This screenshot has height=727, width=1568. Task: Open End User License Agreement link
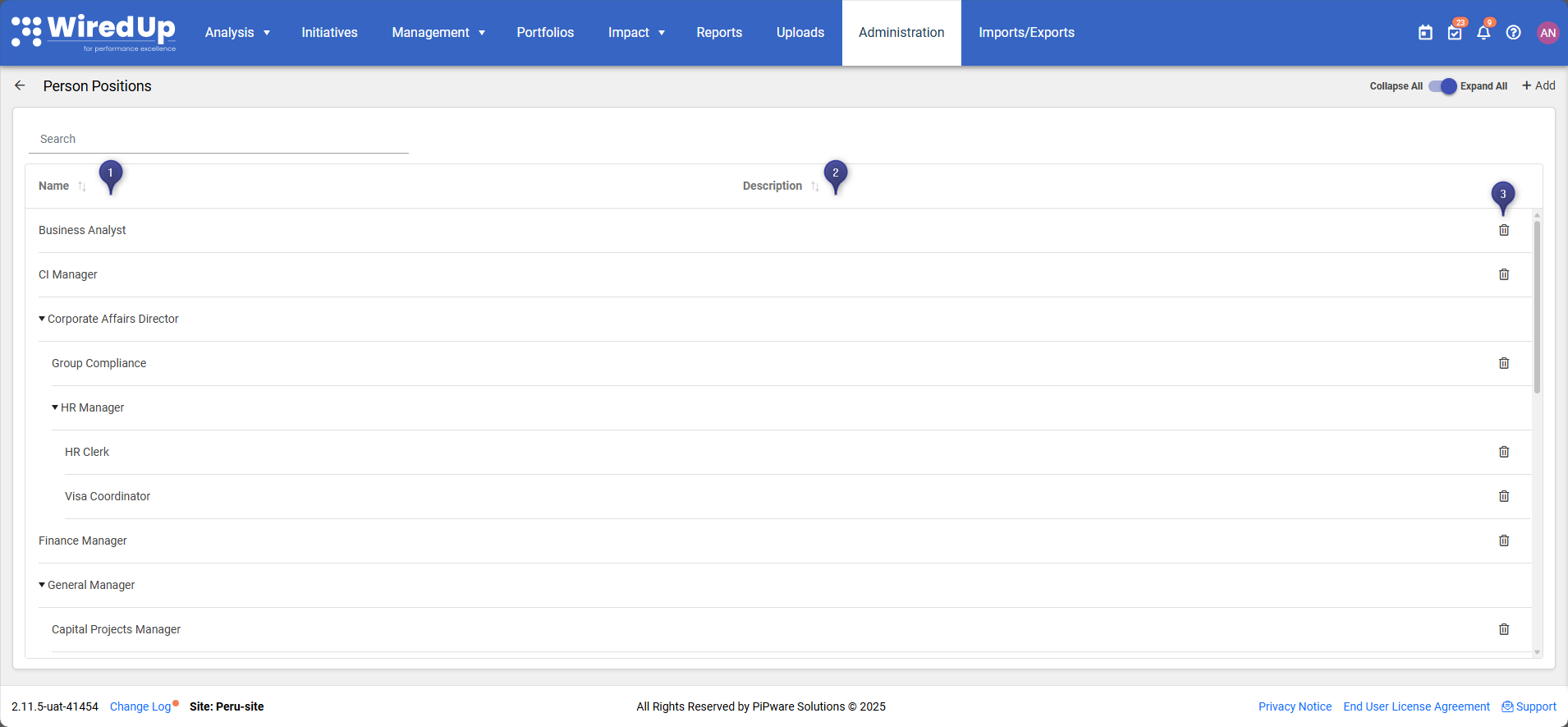click(x=1416, y=706)
